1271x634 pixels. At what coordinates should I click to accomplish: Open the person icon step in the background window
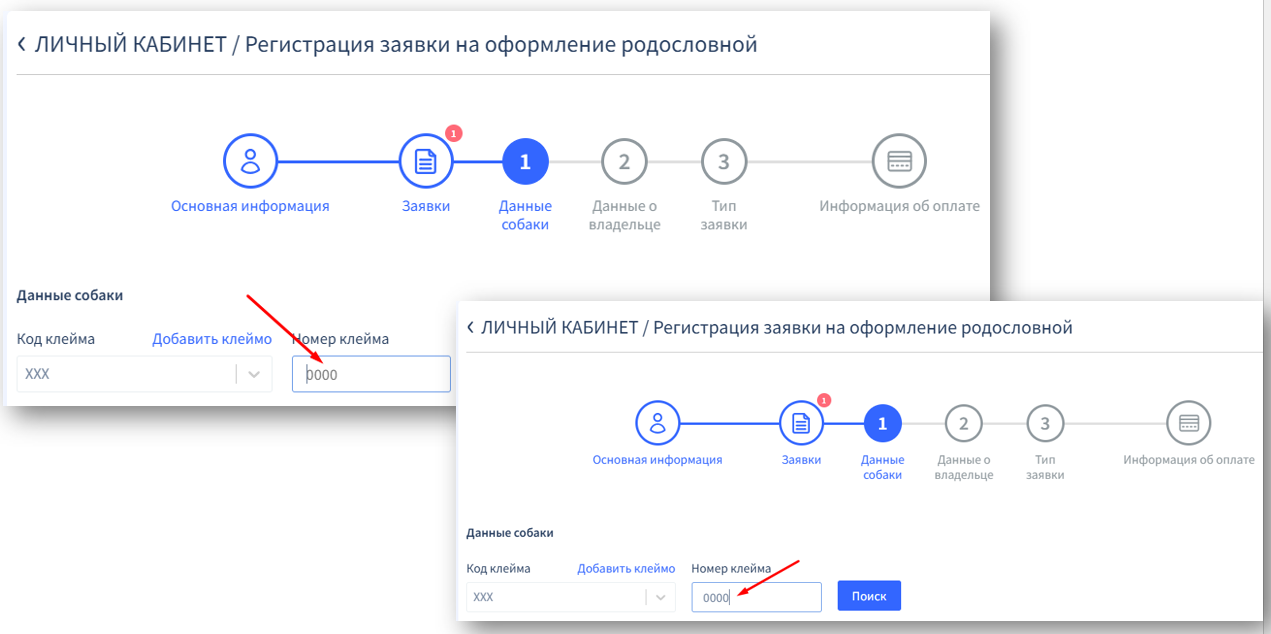tap(250, 161)
